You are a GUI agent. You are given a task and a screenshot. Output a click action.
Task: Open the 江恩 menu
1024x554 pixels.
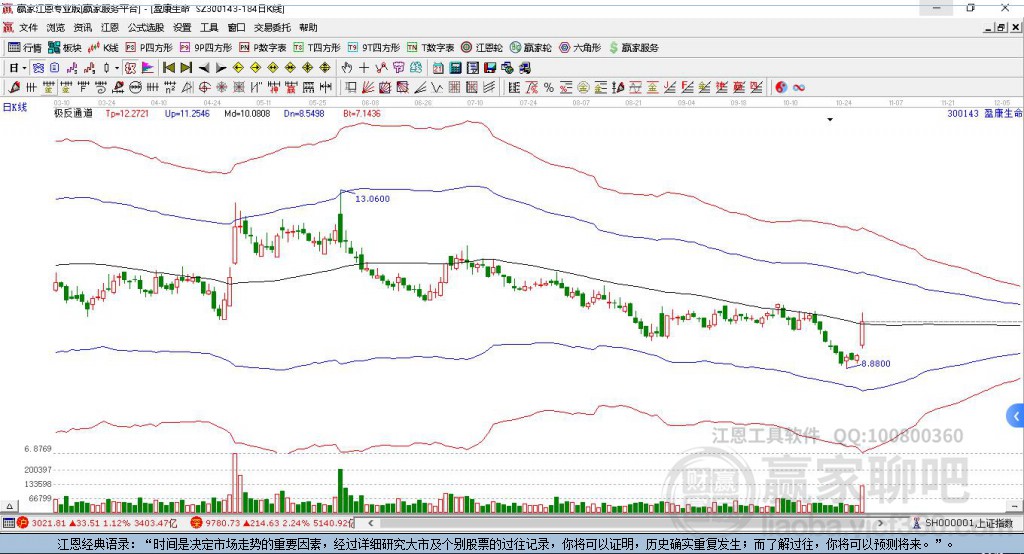pos(110,27)
